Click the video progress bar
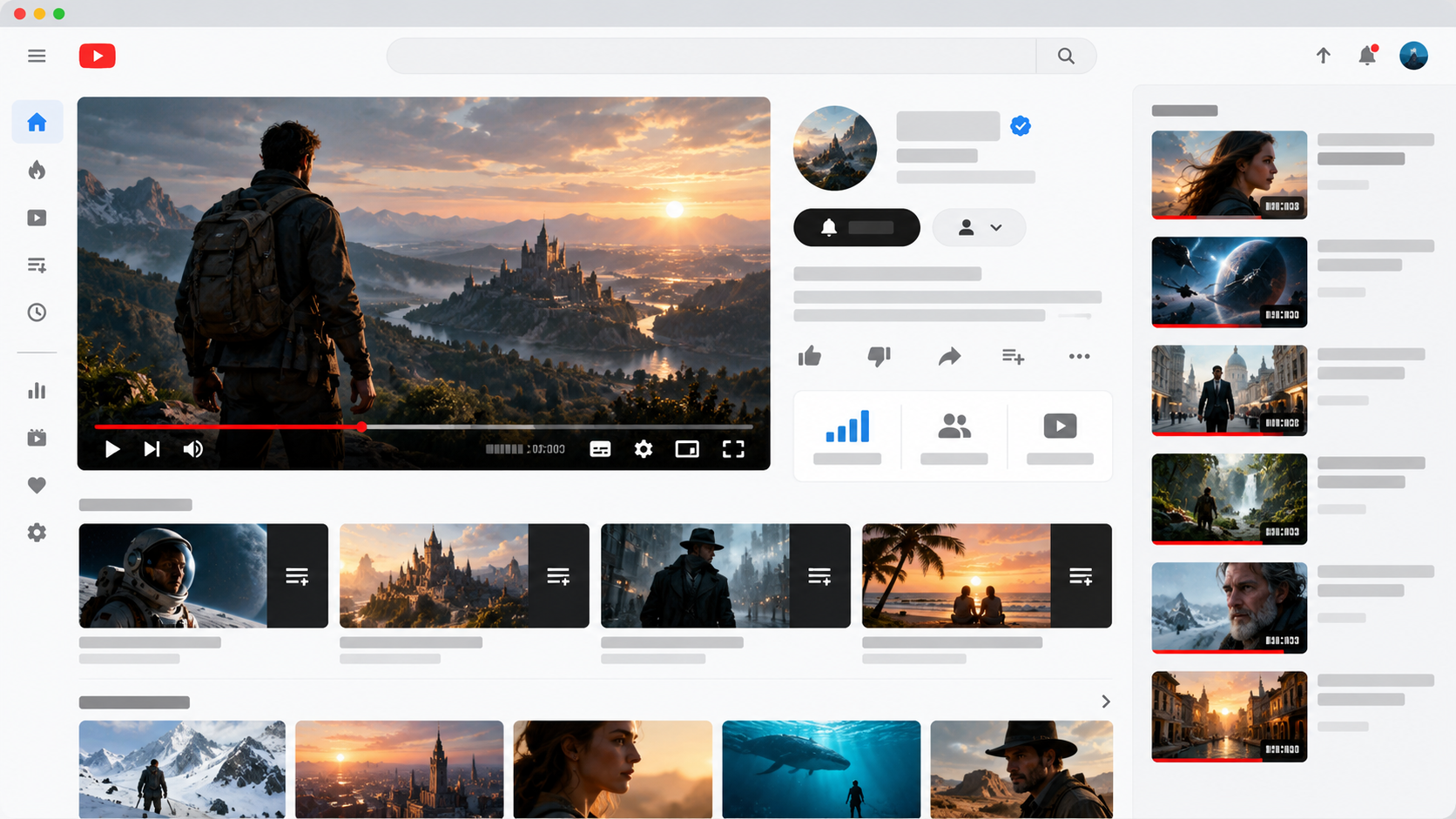Image resolution: width=1456 pixels, height=819 pixels. (x=423, y=426)
